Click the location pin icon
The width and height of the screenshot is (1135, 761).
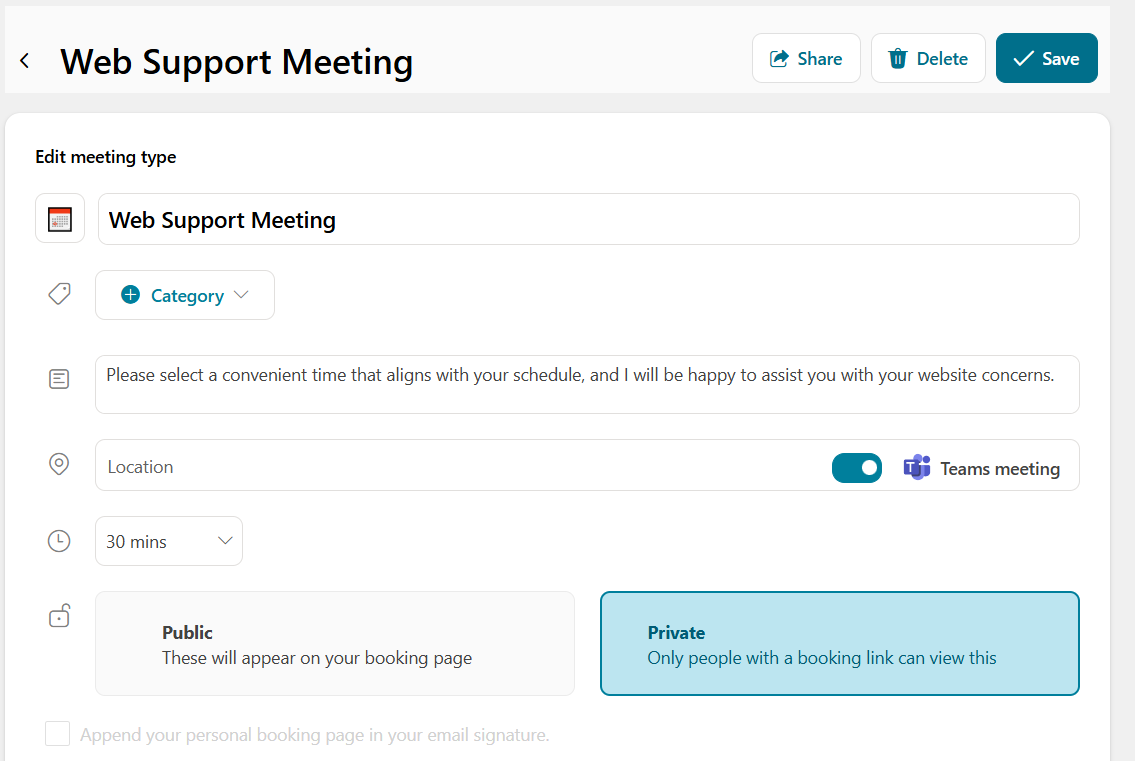point(59,465)
